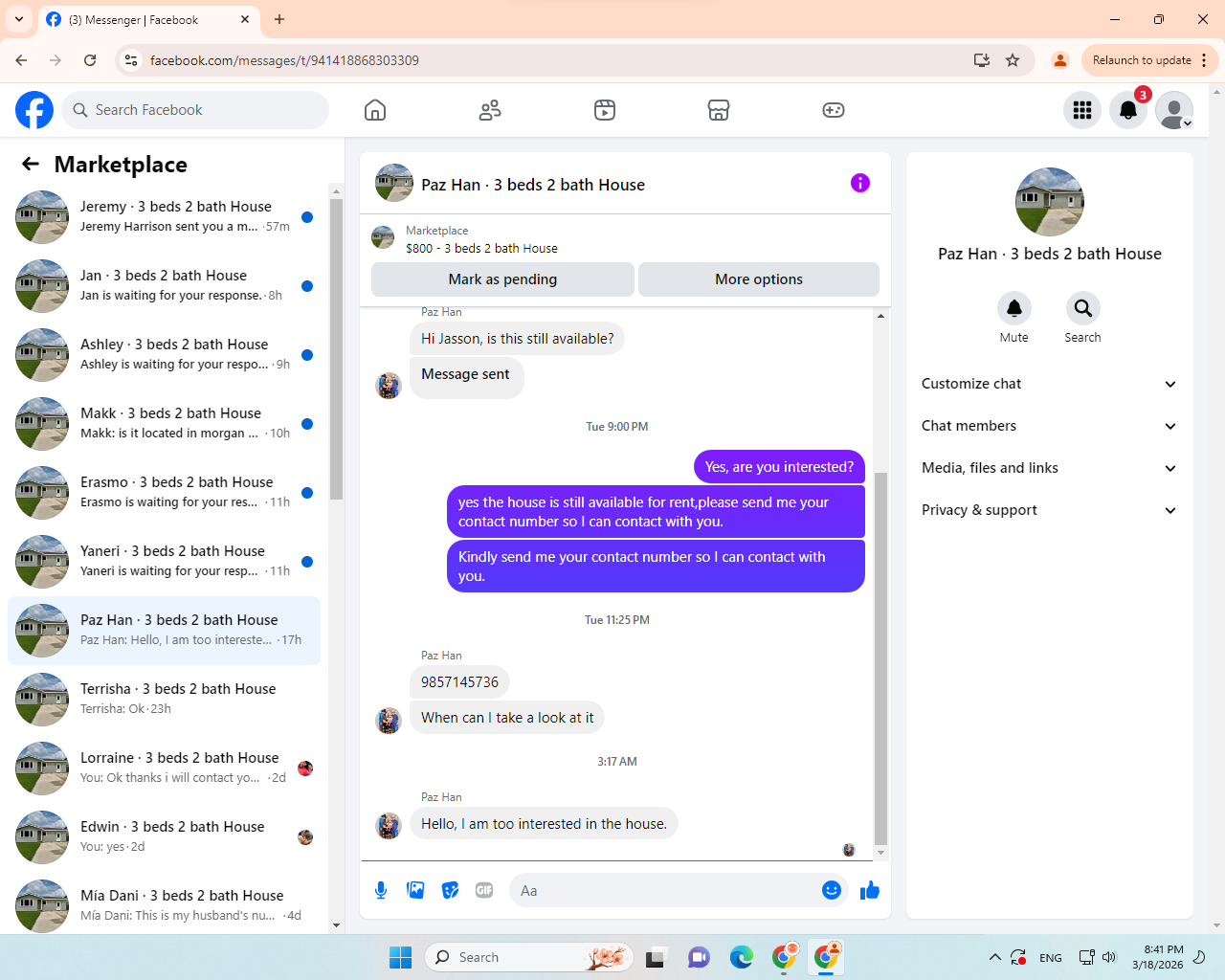The height and width of the screenshot is (980, 1225).
Task: Expand Privacy & support section
Action: click(x=1050, y=510)
